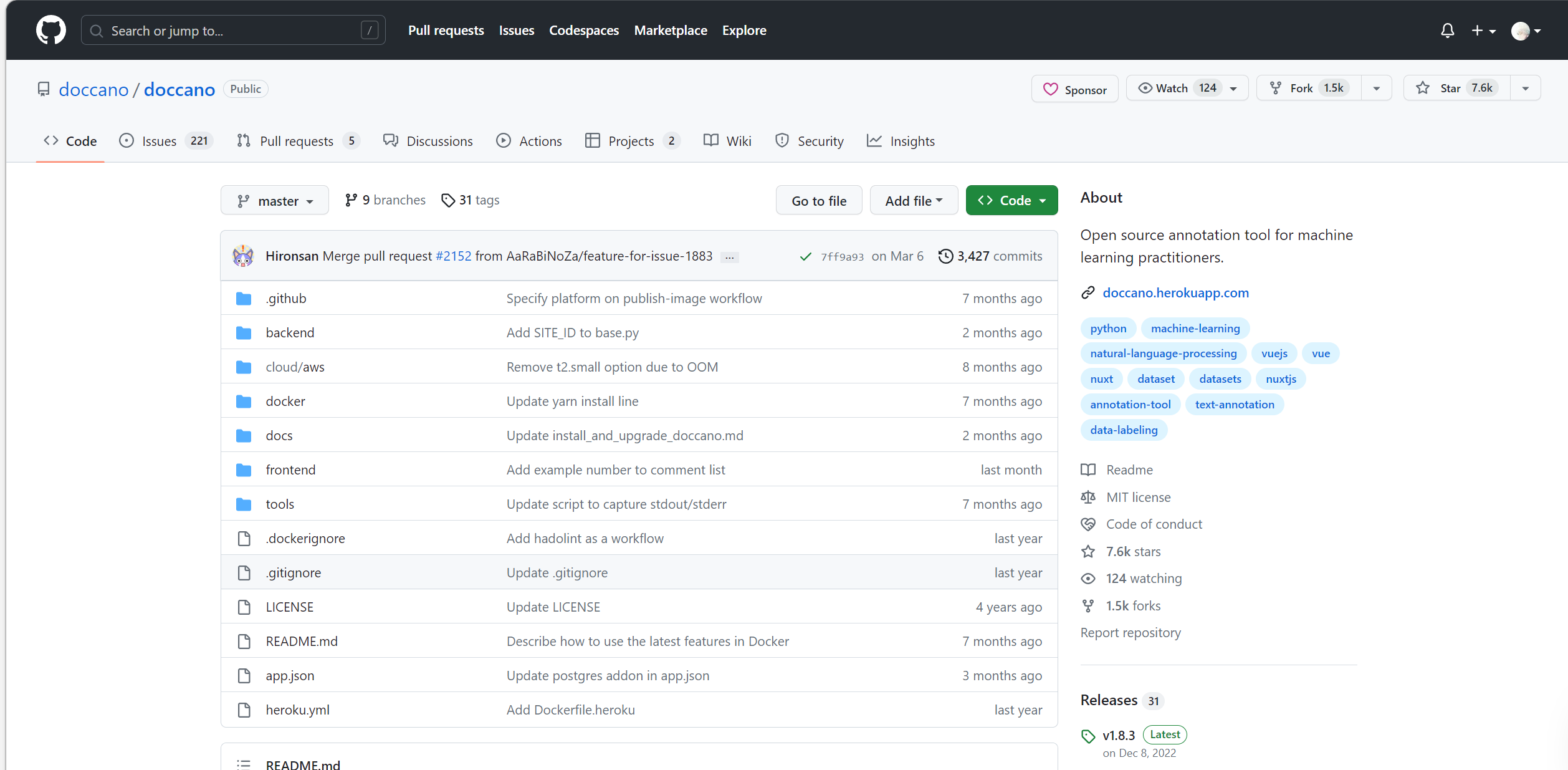Click the .gitignore file icon
1568x770 pixels.
coord(244,573)
